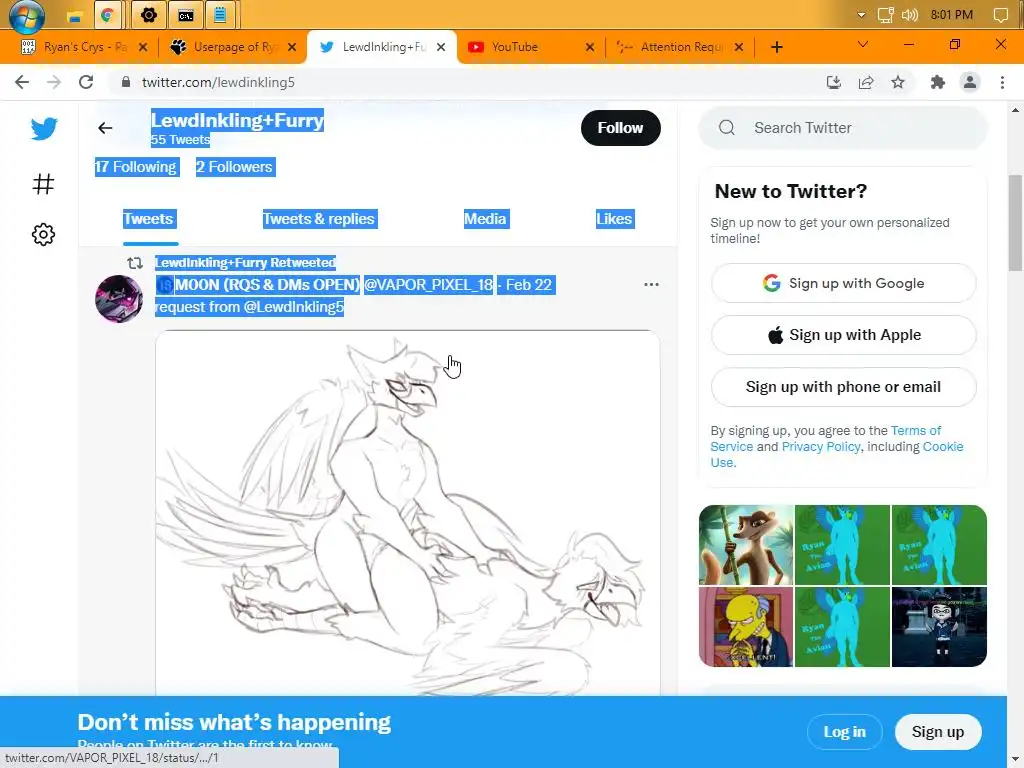The height and width of the screenshot is (768, 1024).
Task: Switch to the Attention Required tab
Action: 679,47
